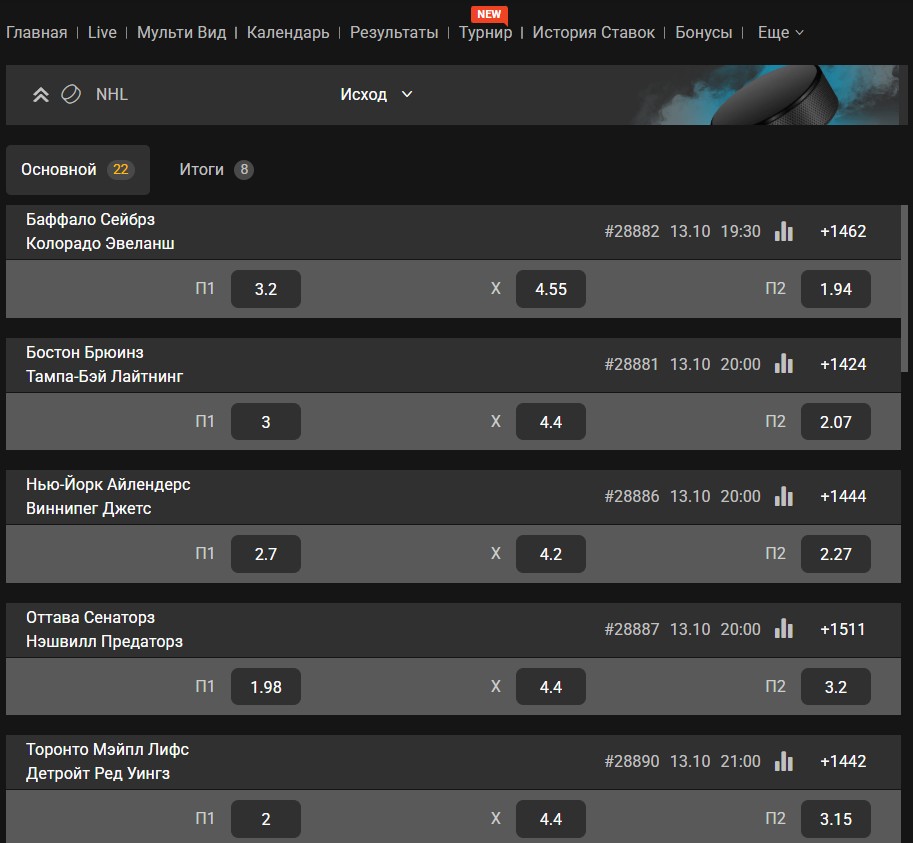Click match number #28882
913x843 pixels.
click(632, 231)
